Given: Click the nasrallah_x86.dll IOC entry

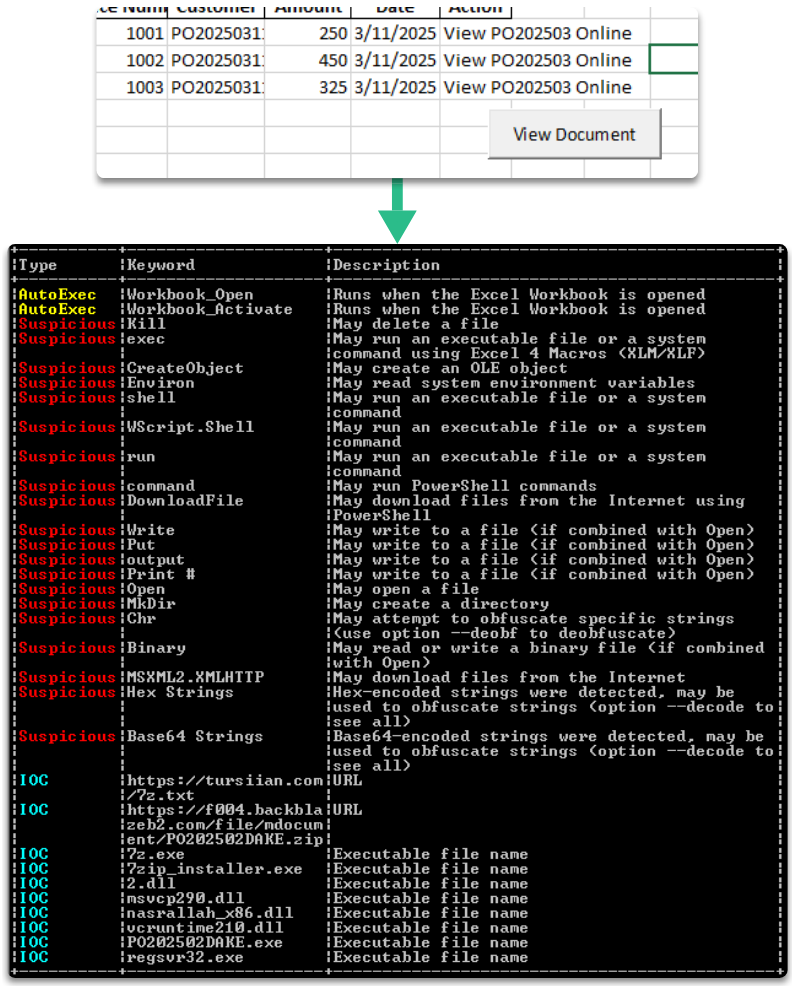Looking at the screenshot, I should click(x=210, y=913).
